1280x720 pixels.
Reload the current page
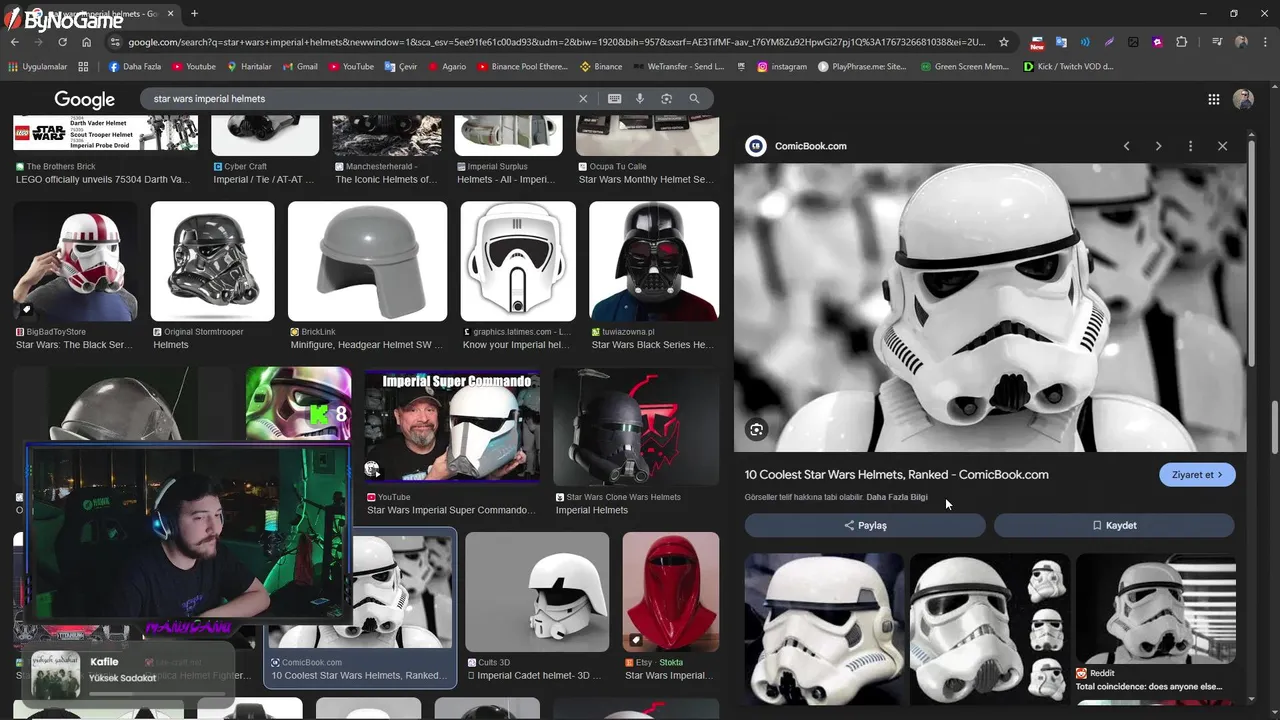click(x=62, y=42)
